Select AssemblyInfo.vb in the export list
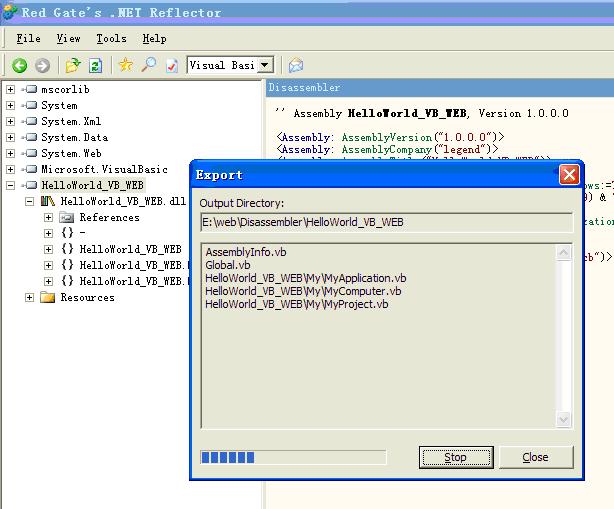Image resolution: width=614 pixels, height=509 pixels. pyautogui.click(x=246, y=252)
